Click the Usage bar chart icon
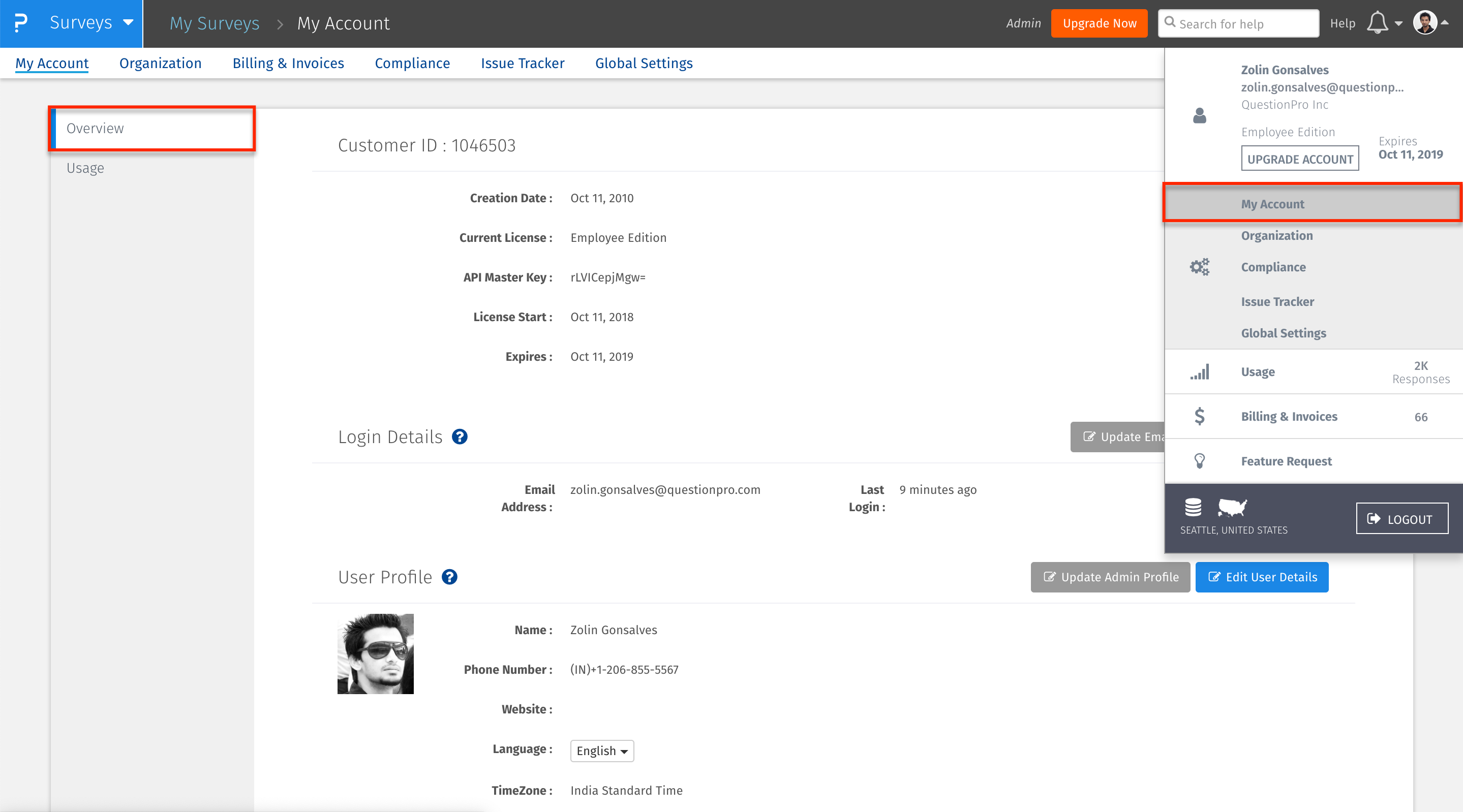 click(x=1200, y=372)
